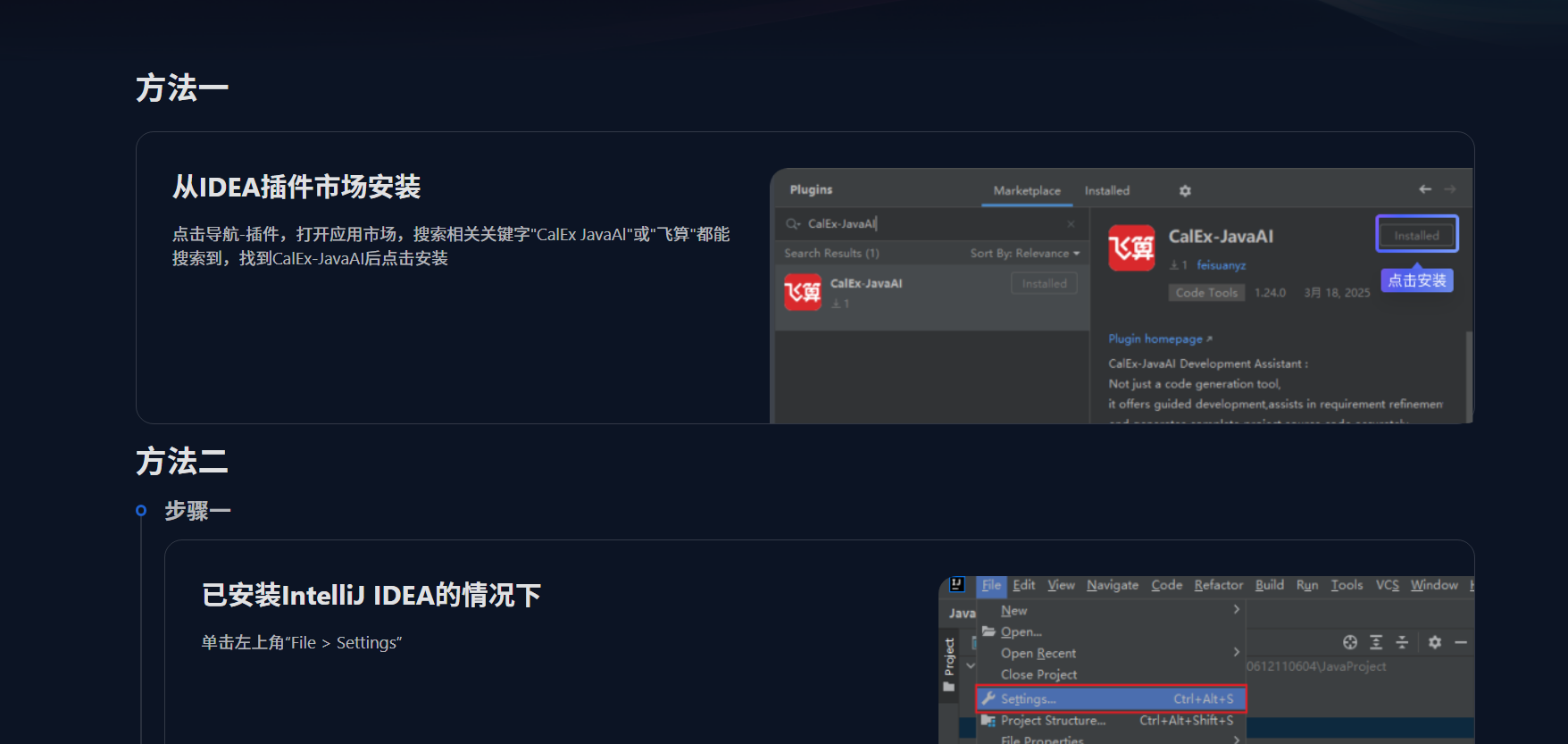Switch to the Marketplace tab

[x=1027, y=191]
